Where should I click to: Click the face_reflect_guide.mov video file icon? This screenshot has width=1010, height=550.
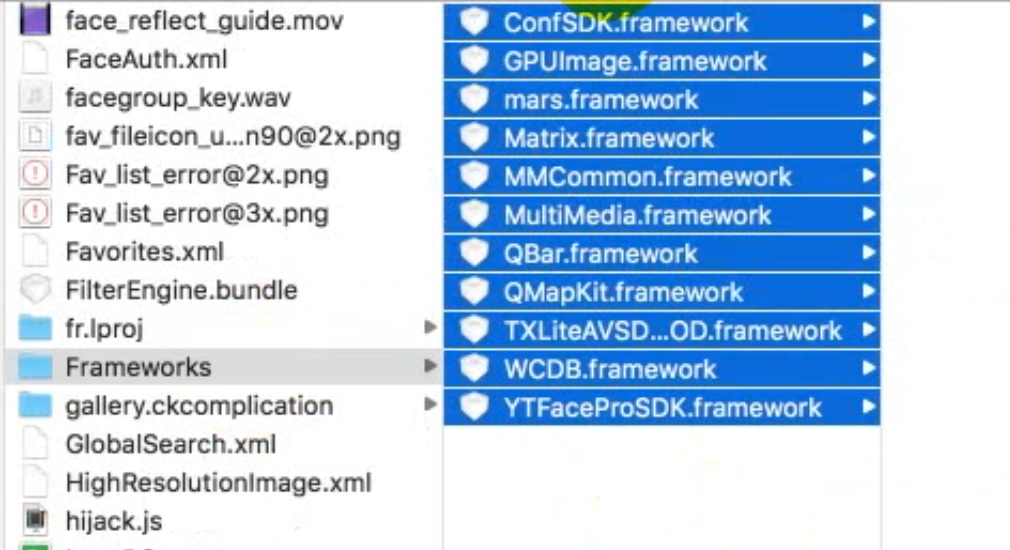pos(35,20)
